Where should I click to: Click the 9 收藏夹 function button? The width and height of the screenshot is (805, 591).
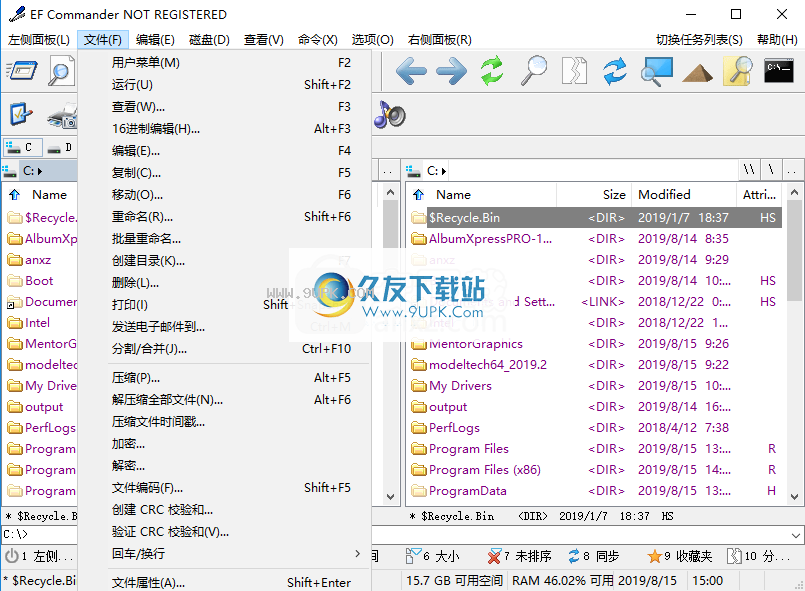pos(680,556)
